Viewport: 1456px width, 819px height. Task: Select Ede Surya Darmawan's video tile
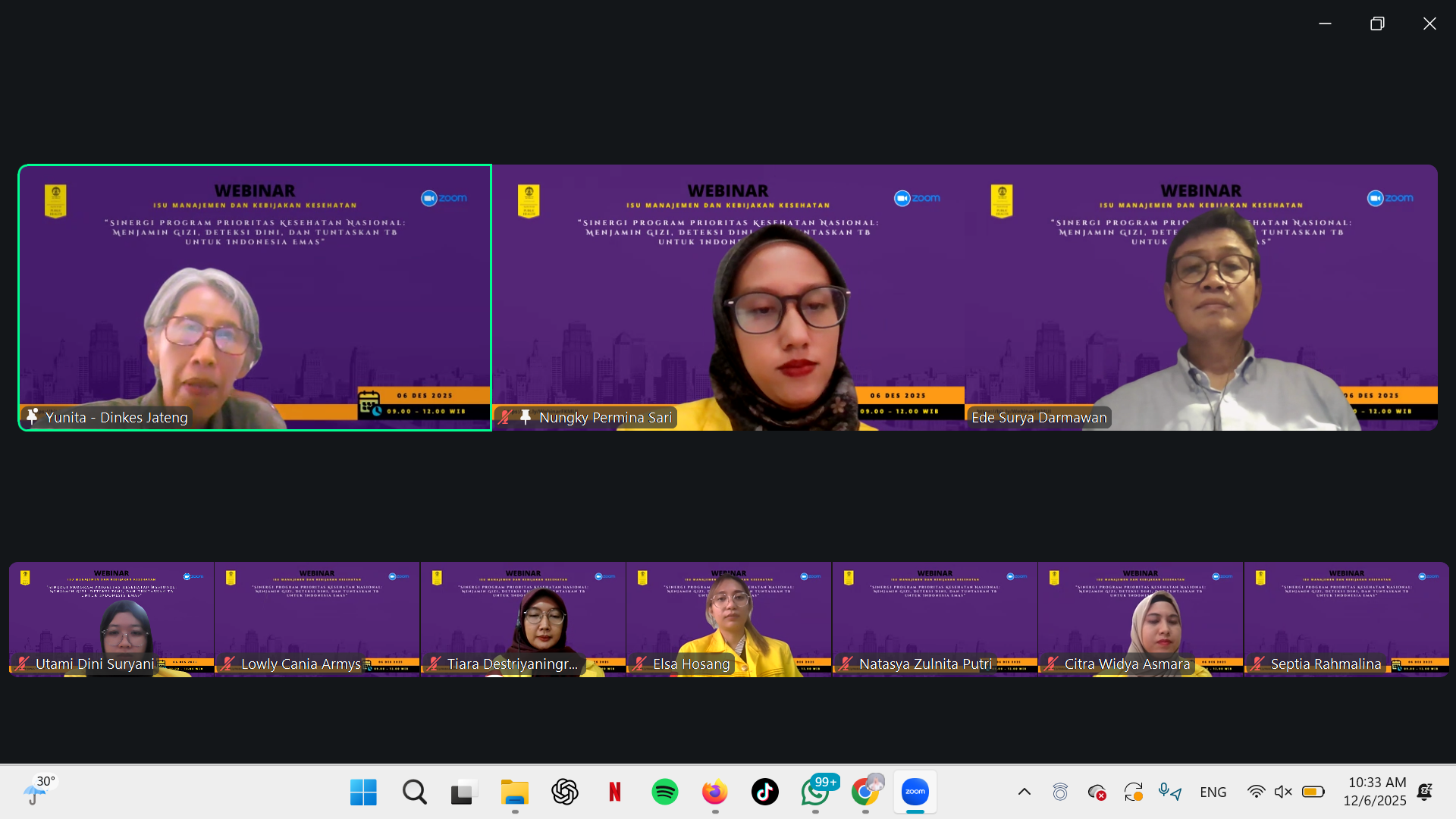coord(1201,297)
